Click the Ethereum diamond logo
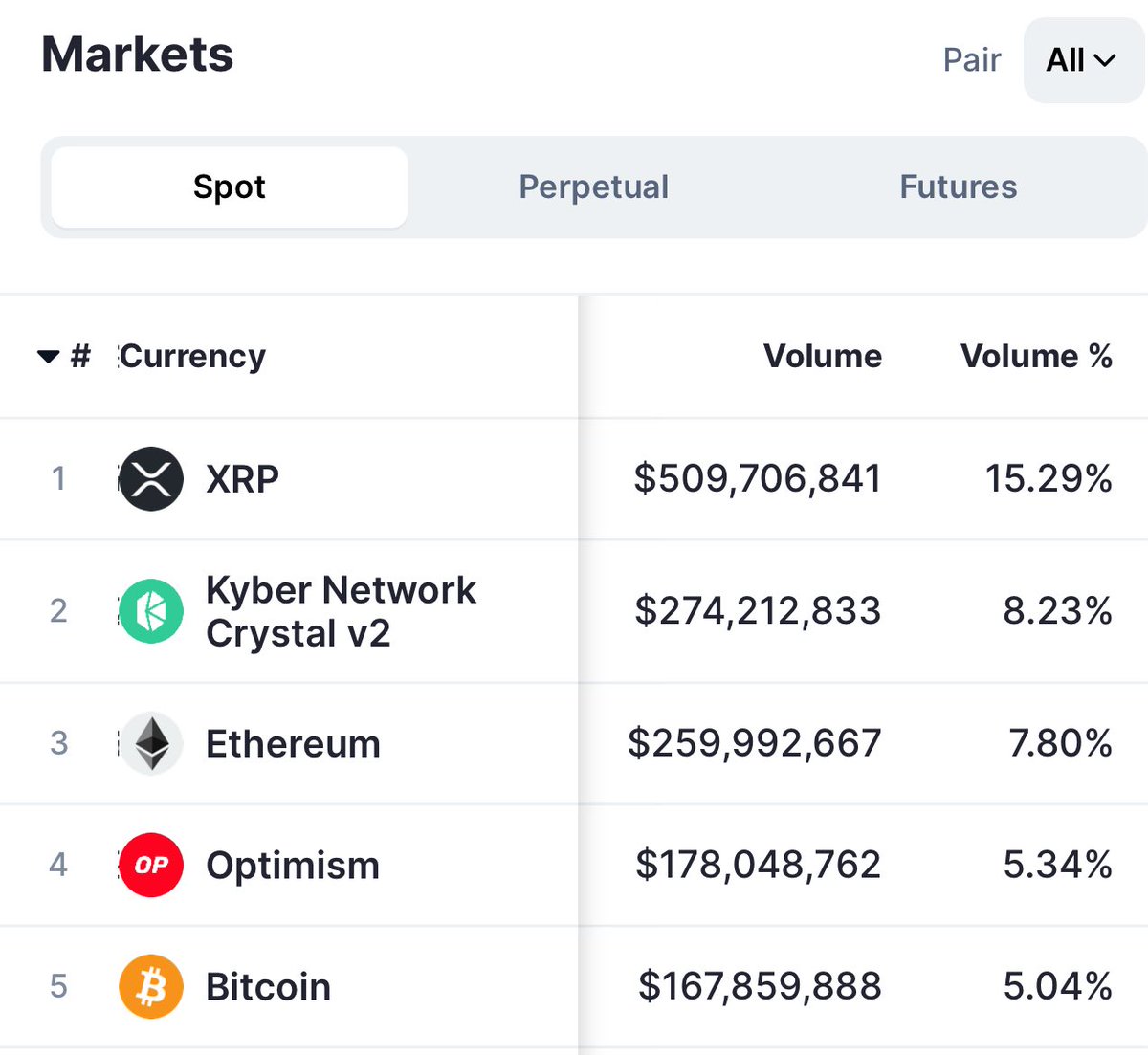The width and height of the screenshot is (1148, 1055). tap(151, 743)
